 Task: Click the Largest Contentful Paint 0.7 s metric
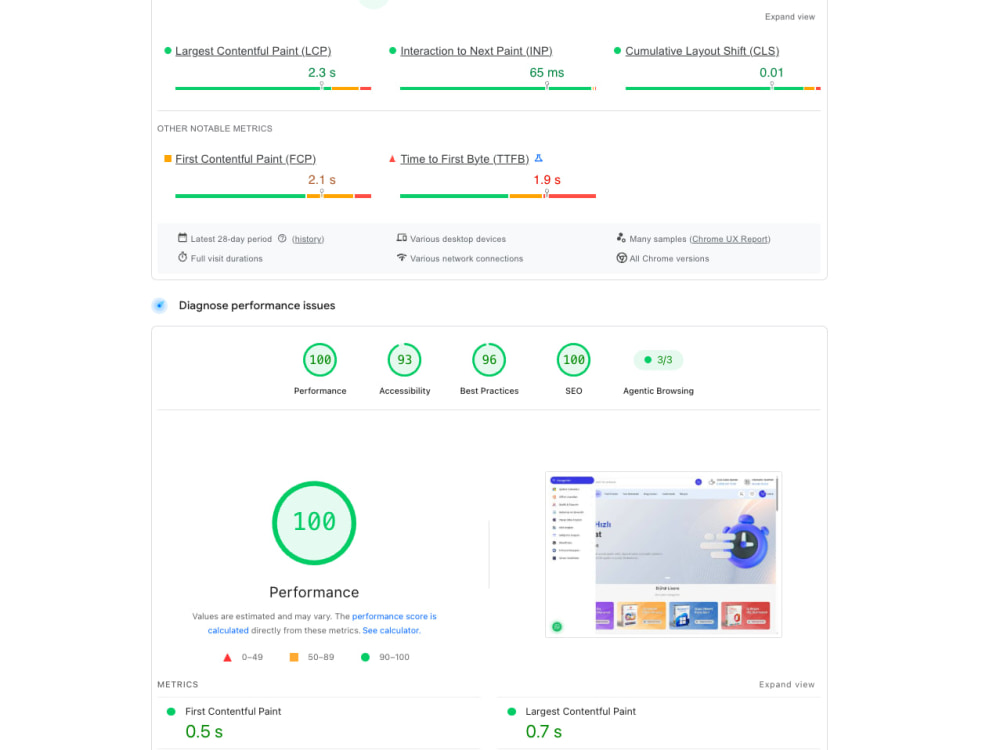pos(659,723)
